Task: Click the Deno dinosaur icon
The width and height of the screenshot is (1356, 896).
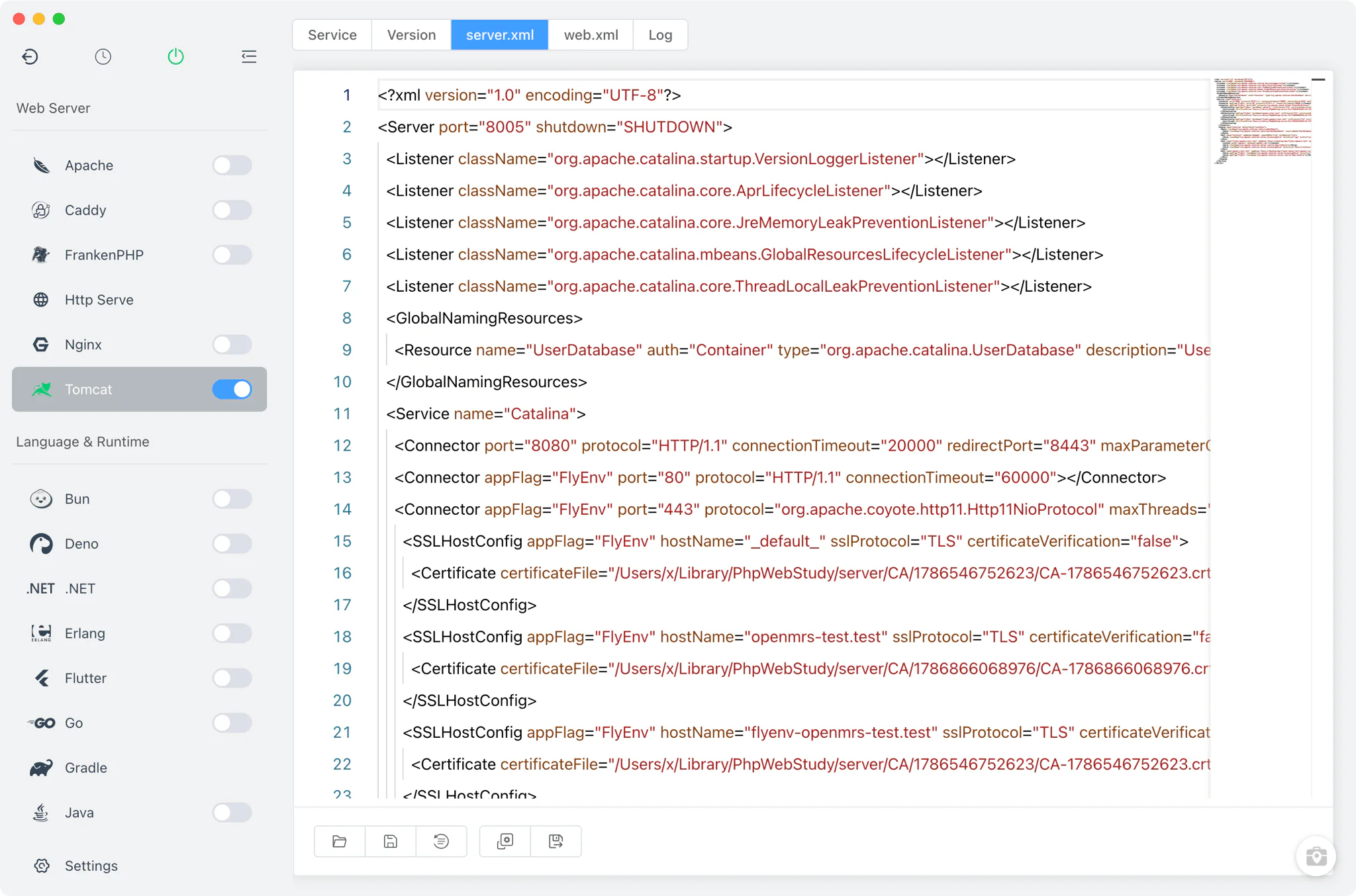Action: tap(41, 544)
